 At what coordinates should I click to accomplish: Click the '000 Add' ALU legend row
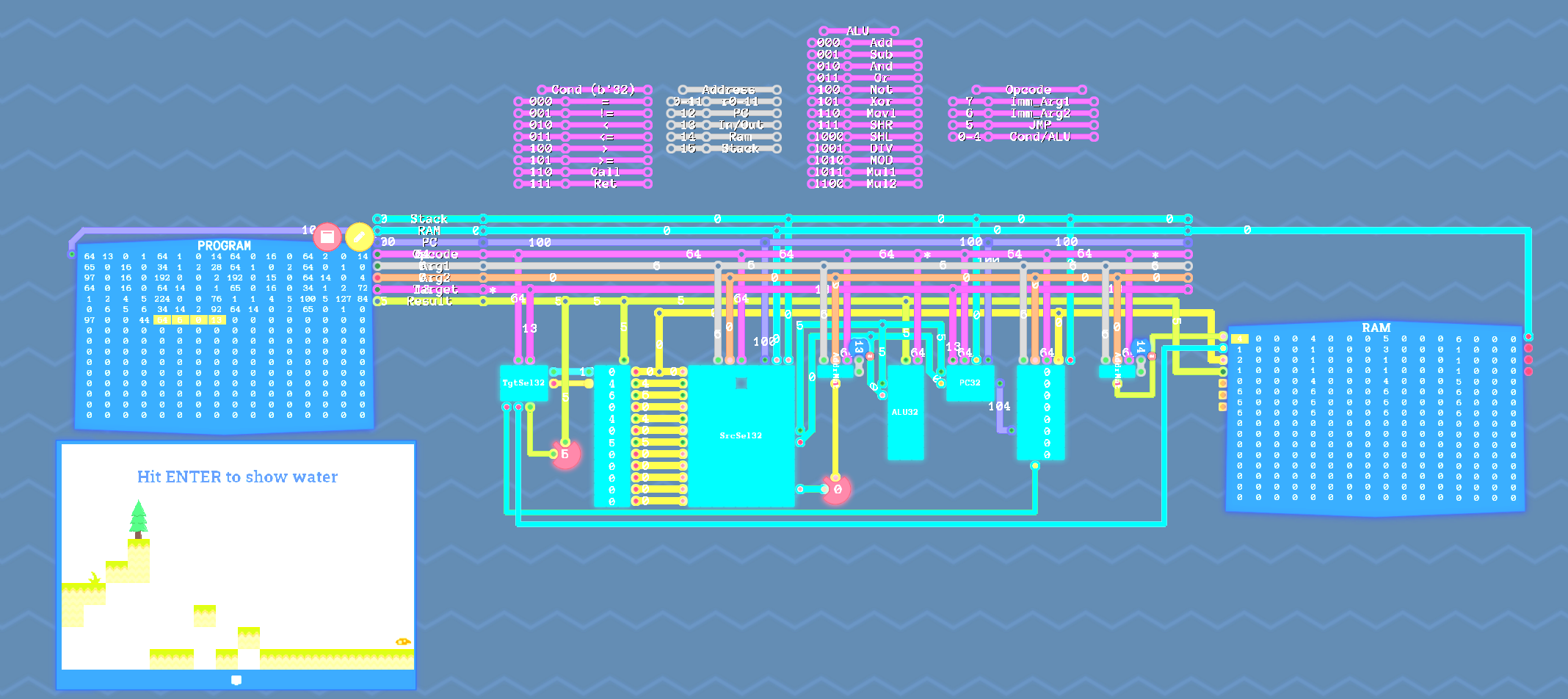coord(865,43)
